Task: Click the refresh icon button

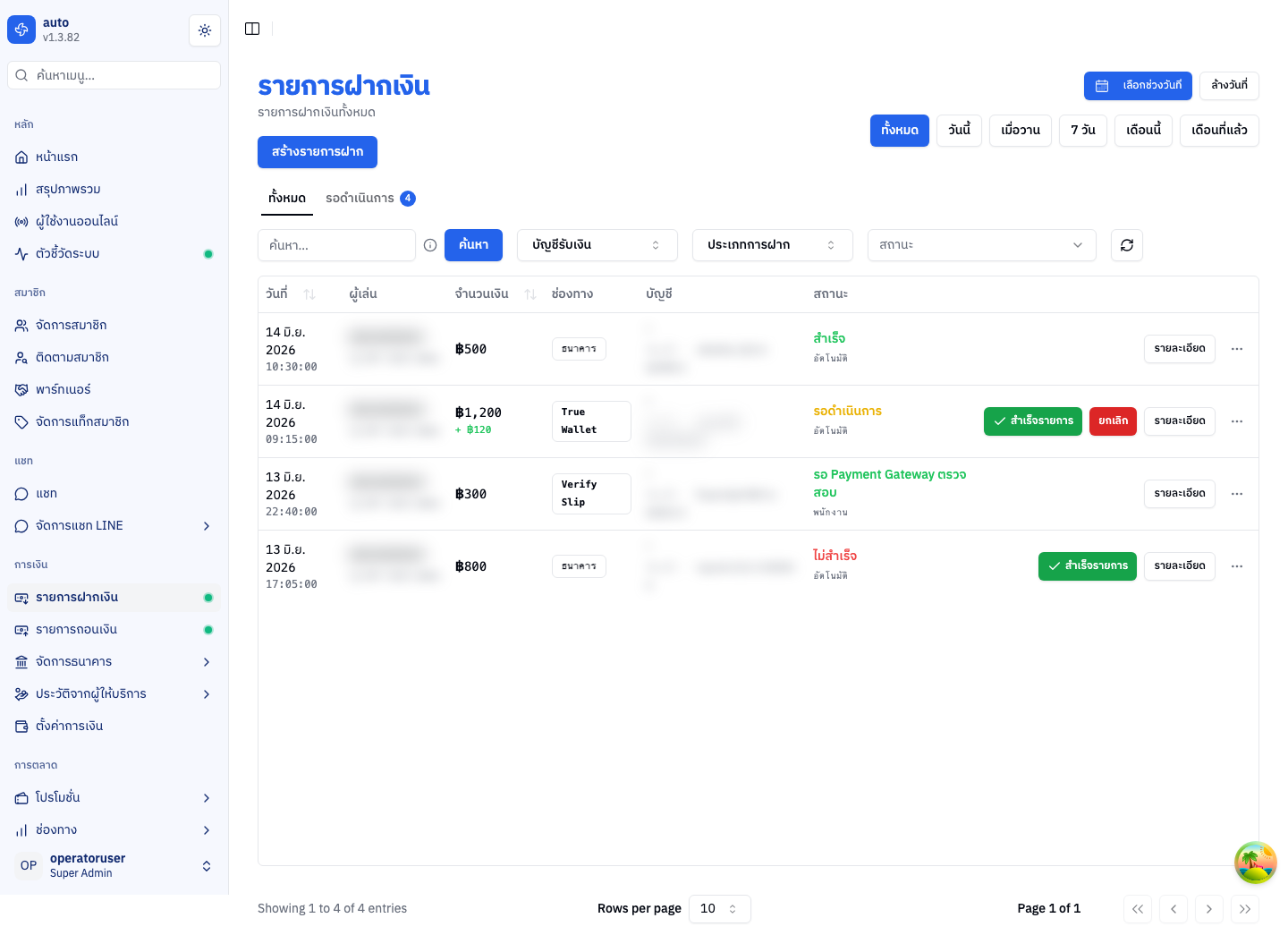Action: point(1127,245)
